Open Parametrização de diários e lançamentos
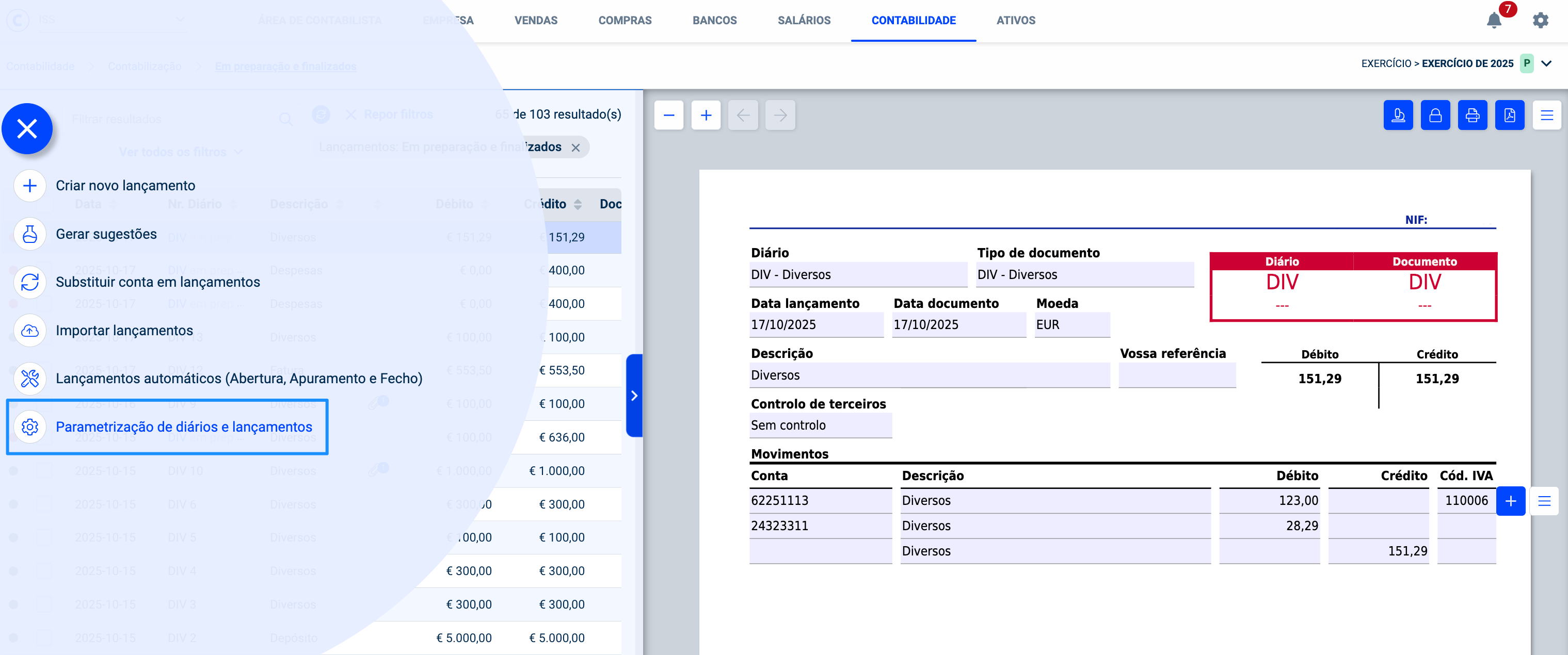1568x655 pixels. [x=183, y=427]
